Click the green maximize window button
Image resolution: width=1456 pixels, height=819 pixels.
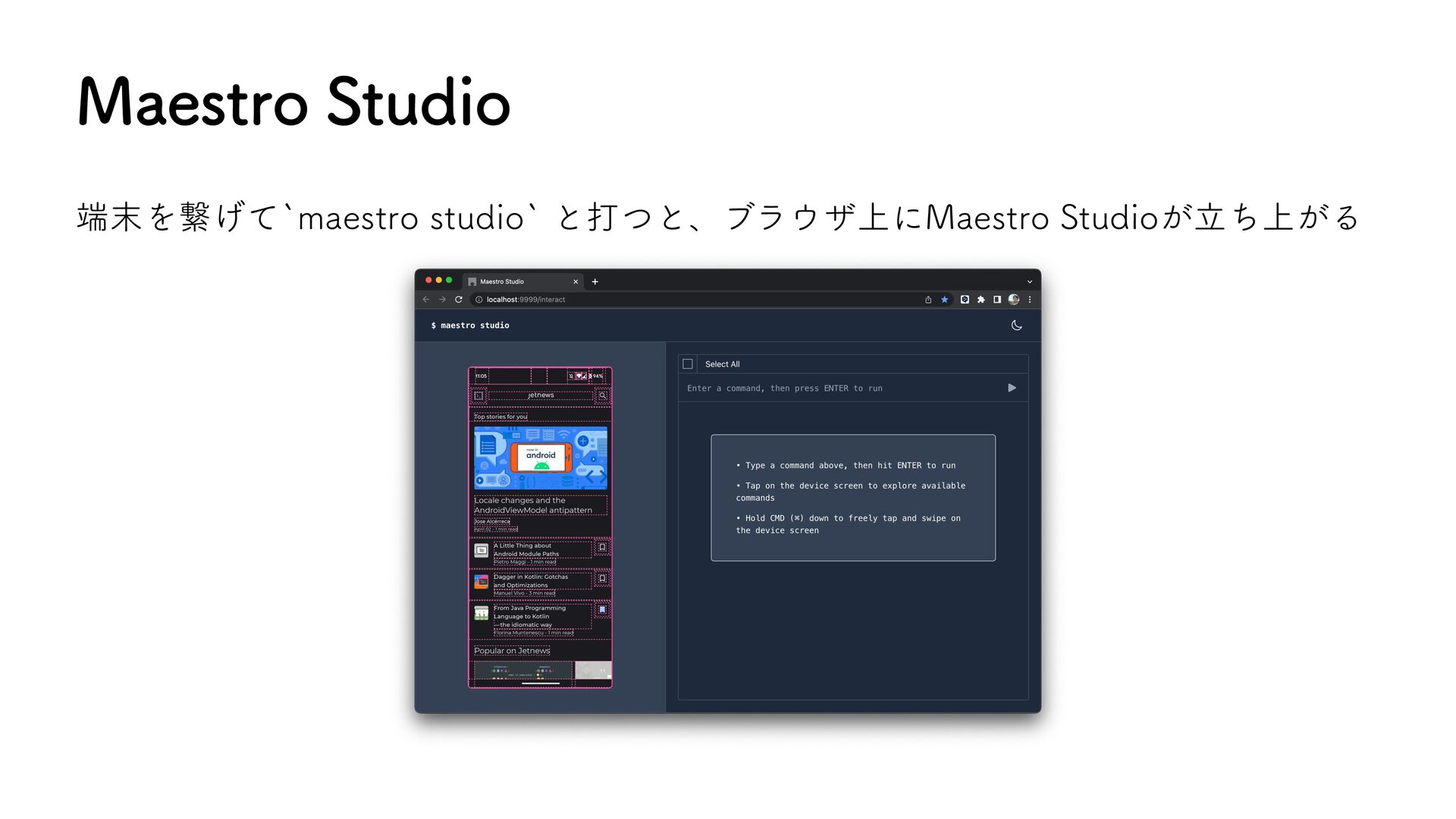[449, 281]
